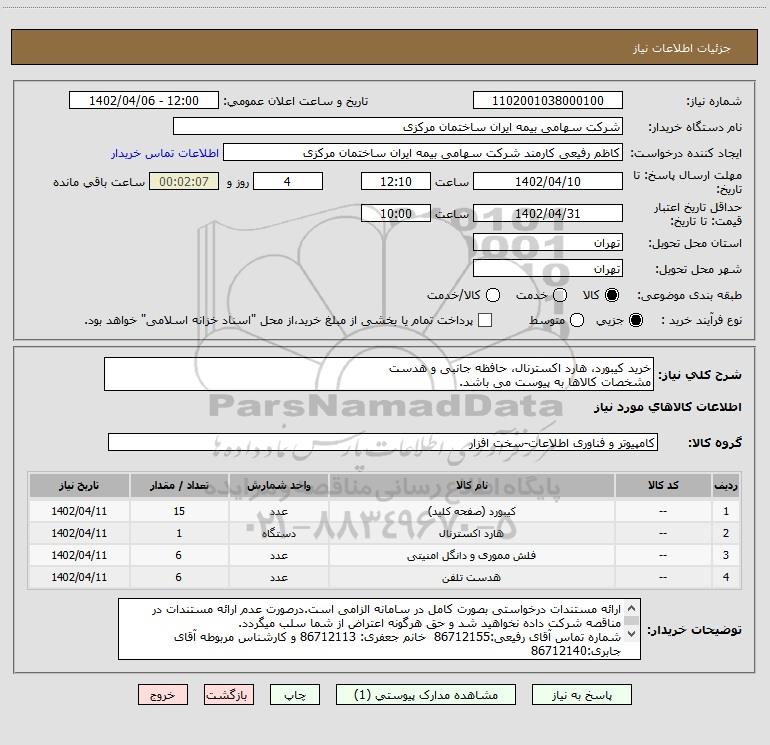This screenshot has height=745, width=770.
Task: Open مشاهده مدارک پیوستی (1) button
Action: (x=426, y=695)
